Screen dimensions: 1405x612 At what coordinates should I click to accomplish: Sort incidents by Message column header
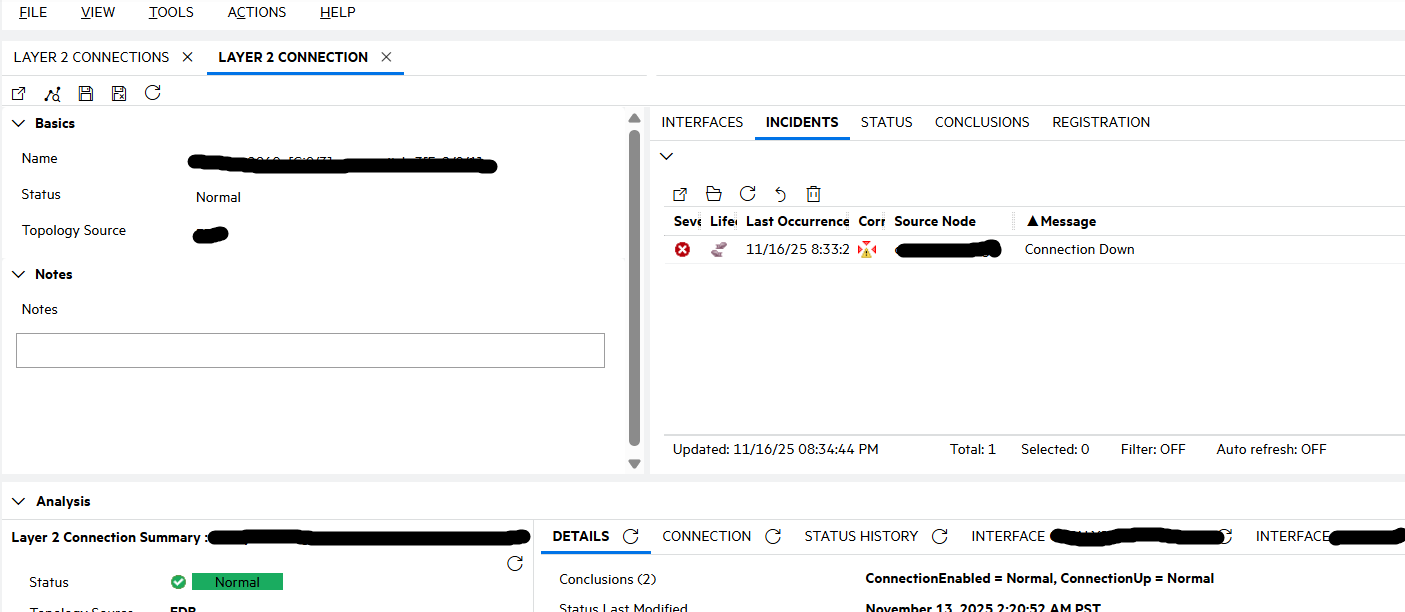pyautogui.click(x=1068, y=221)
